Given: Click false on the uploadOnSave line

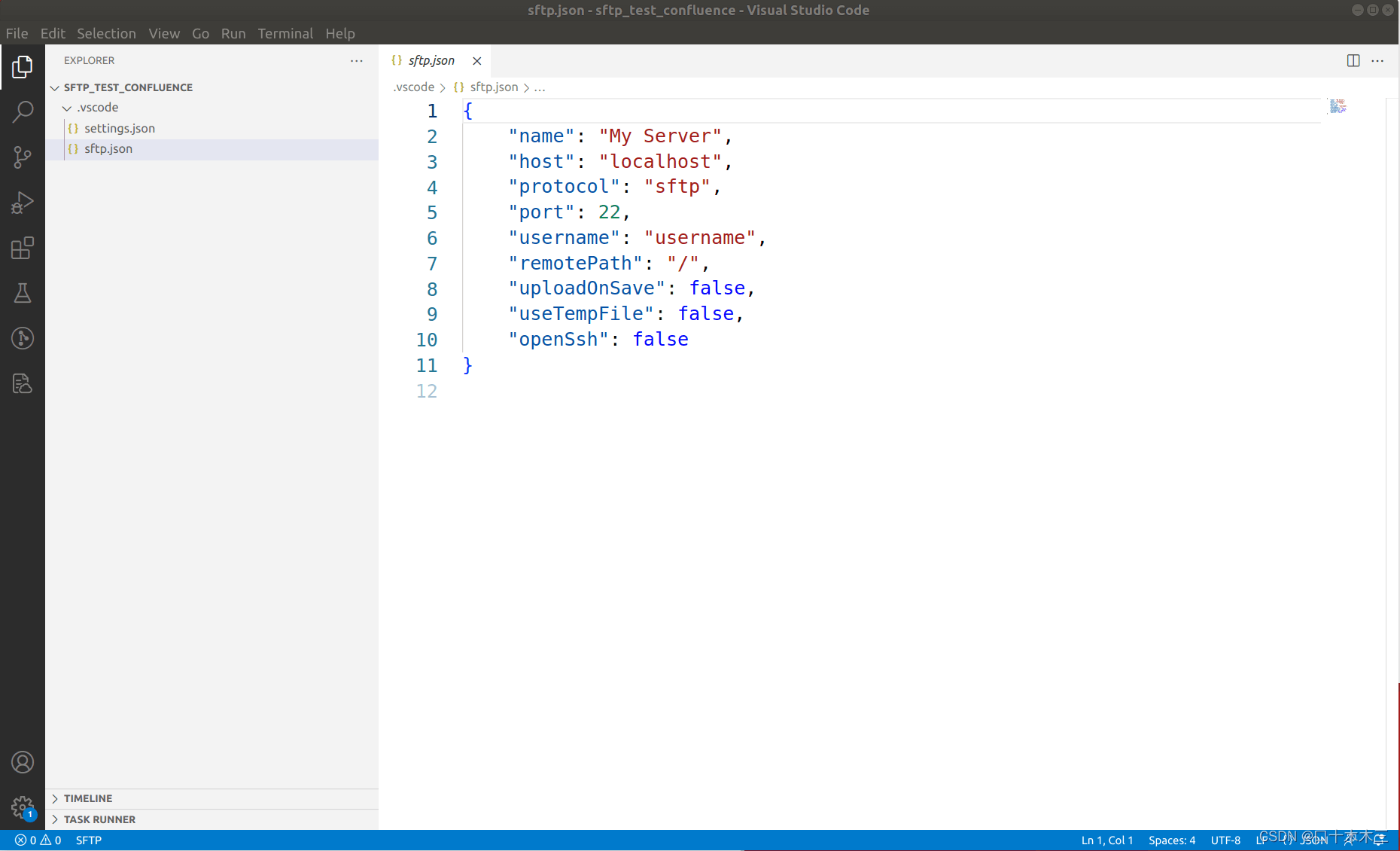Looking at the screenshot, I should 717,288.
